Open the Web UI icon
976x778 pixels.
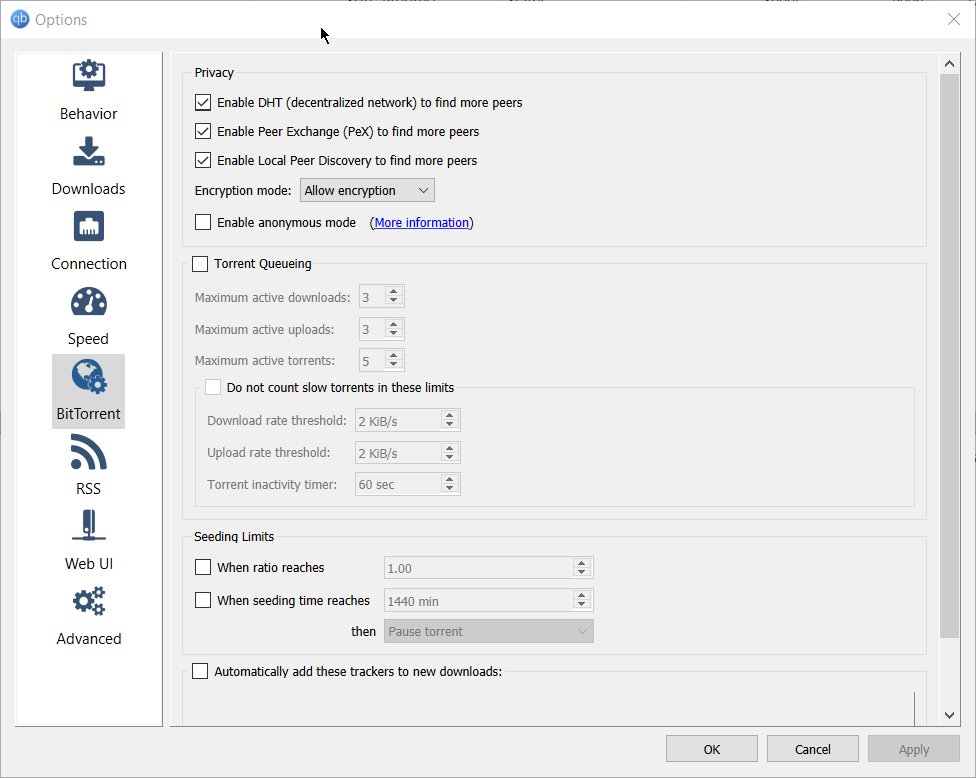pyautogui.click(x=88, y=526)
